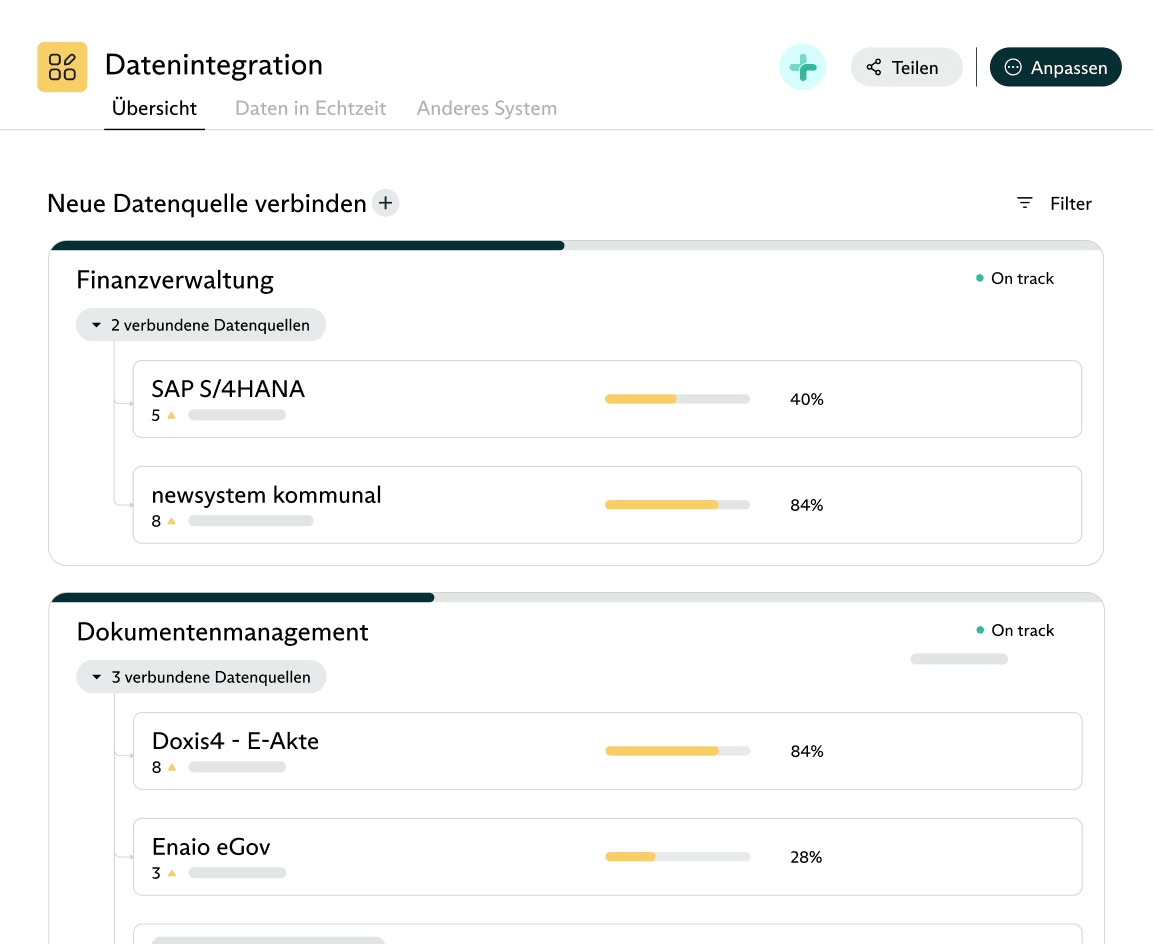Viewport: 1154px width, 944px height.
Task: Select the Übersicht tab
Action: (154, 108)
